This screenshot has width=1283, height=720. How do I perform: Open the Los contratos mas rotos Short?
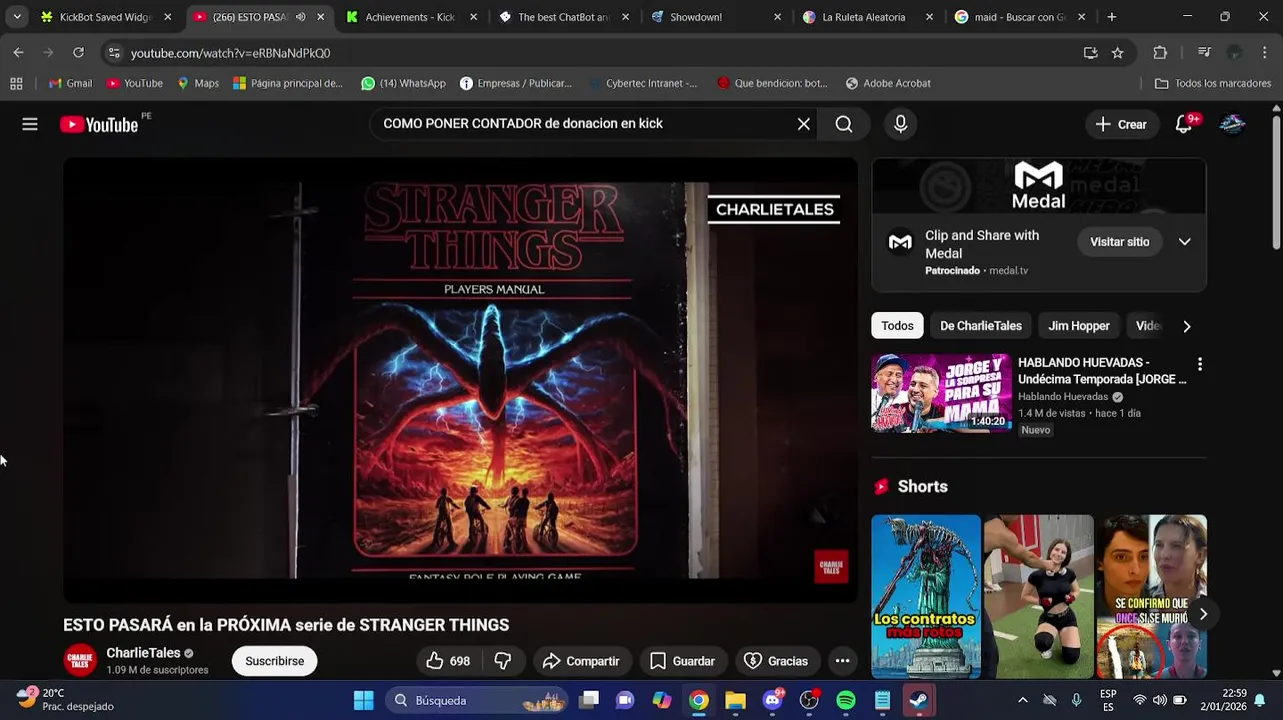(926, 596)
